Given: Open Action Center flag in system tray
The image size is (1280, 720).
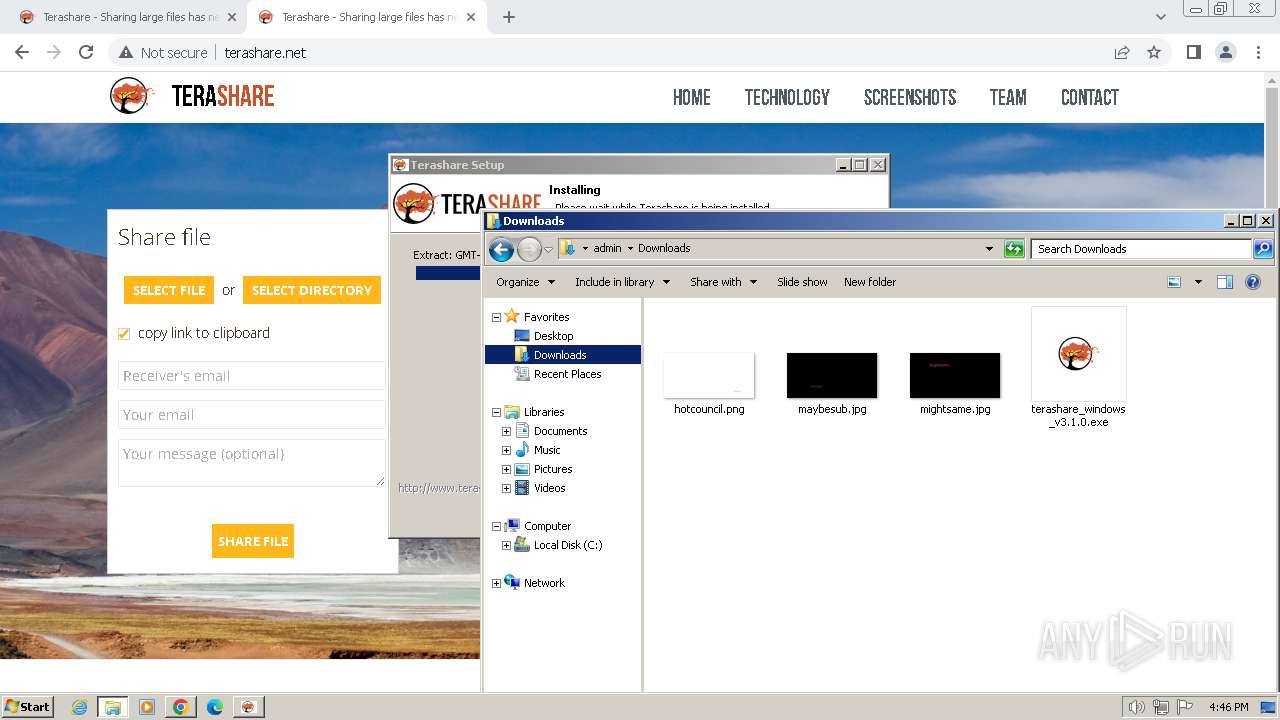Looking at the screenshot, I should [x=1185, y=707].
